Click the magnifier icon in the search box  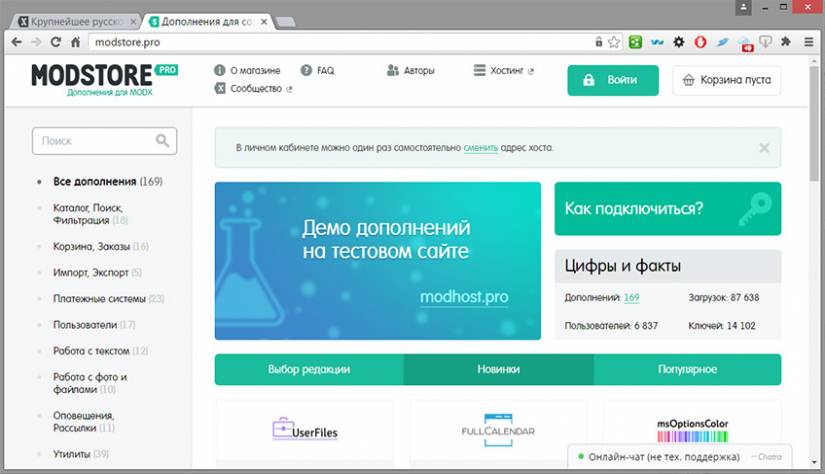tap(163, 140)
